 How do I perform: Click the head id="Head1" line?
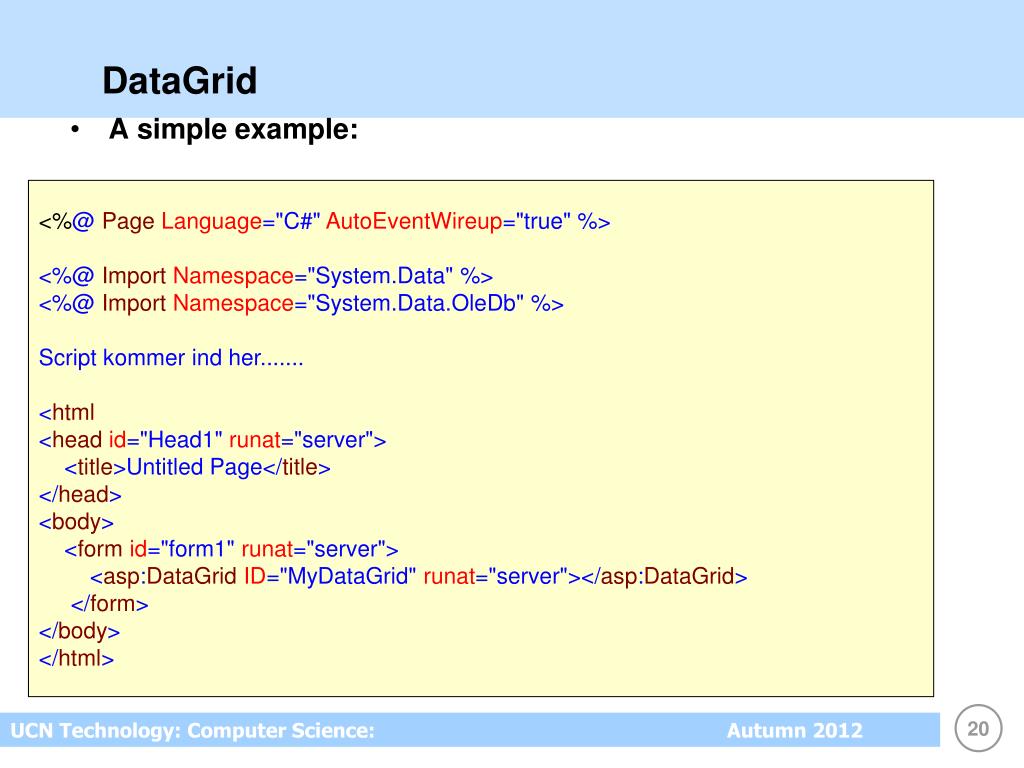click(x=212, y=440)
